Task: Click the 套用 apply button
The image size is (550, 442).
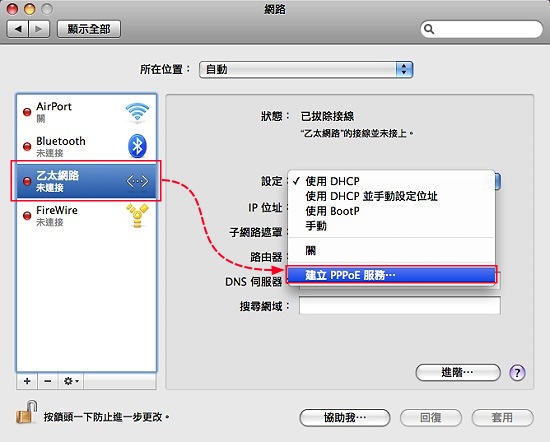Action: click(502, 417)
